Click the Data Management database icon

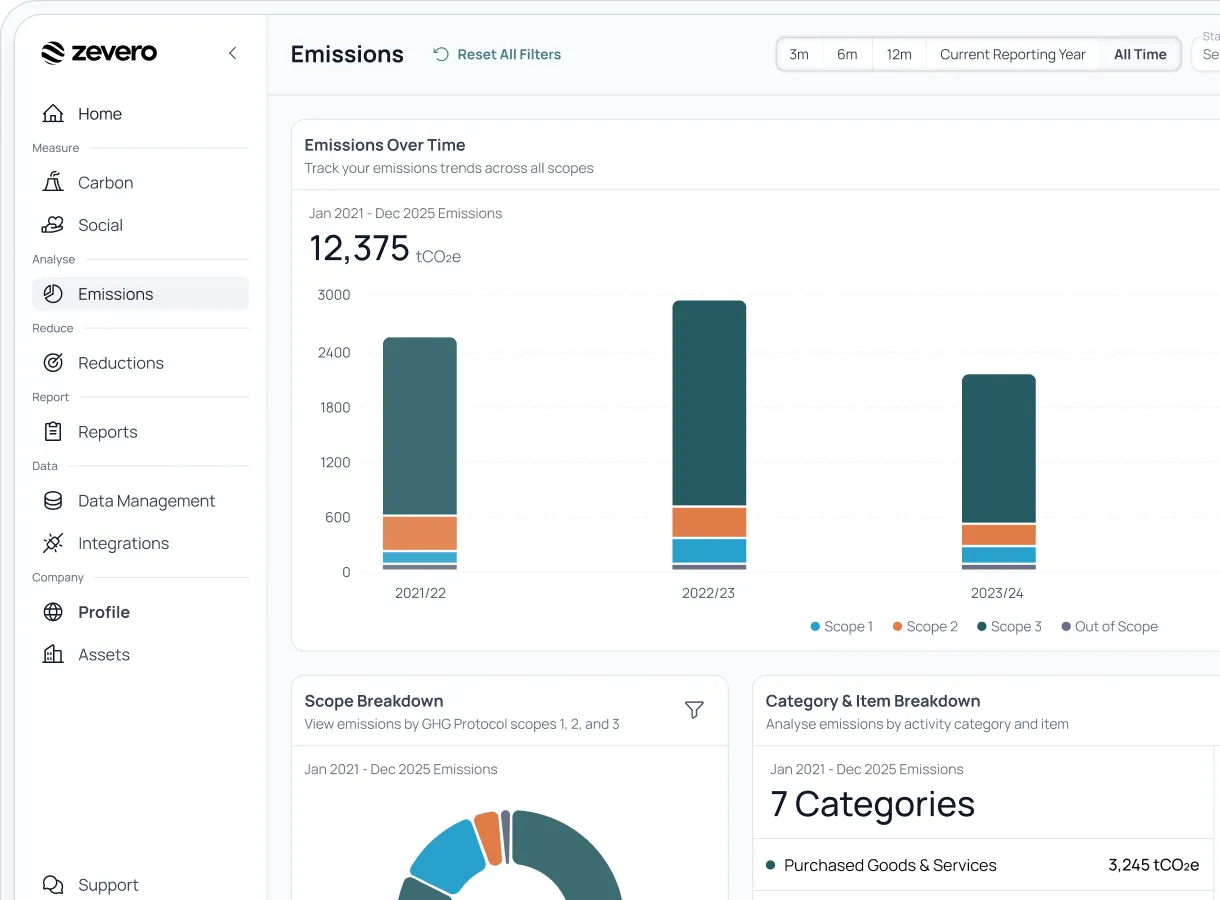53,501
